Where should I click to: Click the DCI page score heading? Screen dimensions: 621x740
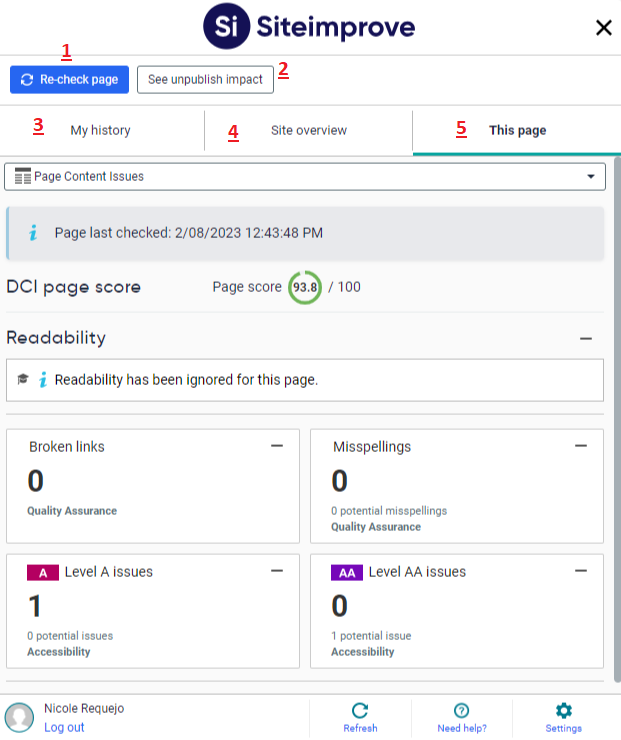click(74, 287)
